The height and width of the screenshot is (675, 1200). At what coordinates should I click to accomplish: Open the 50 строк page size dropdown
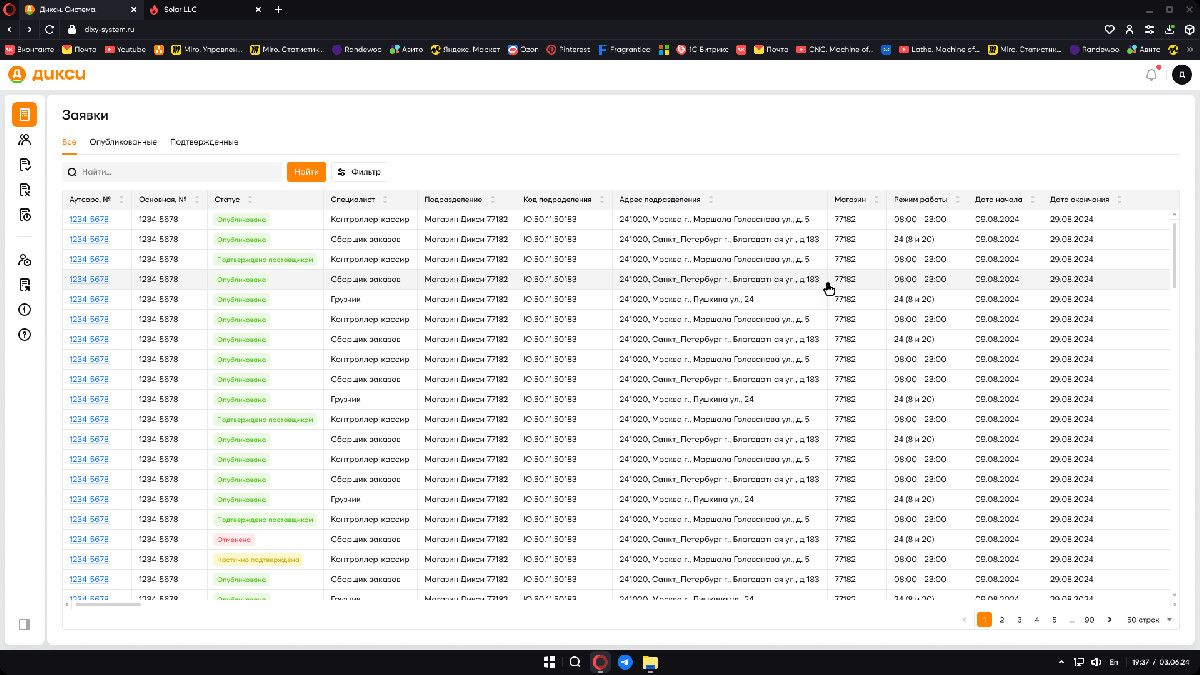click(x=1149, y=620)
